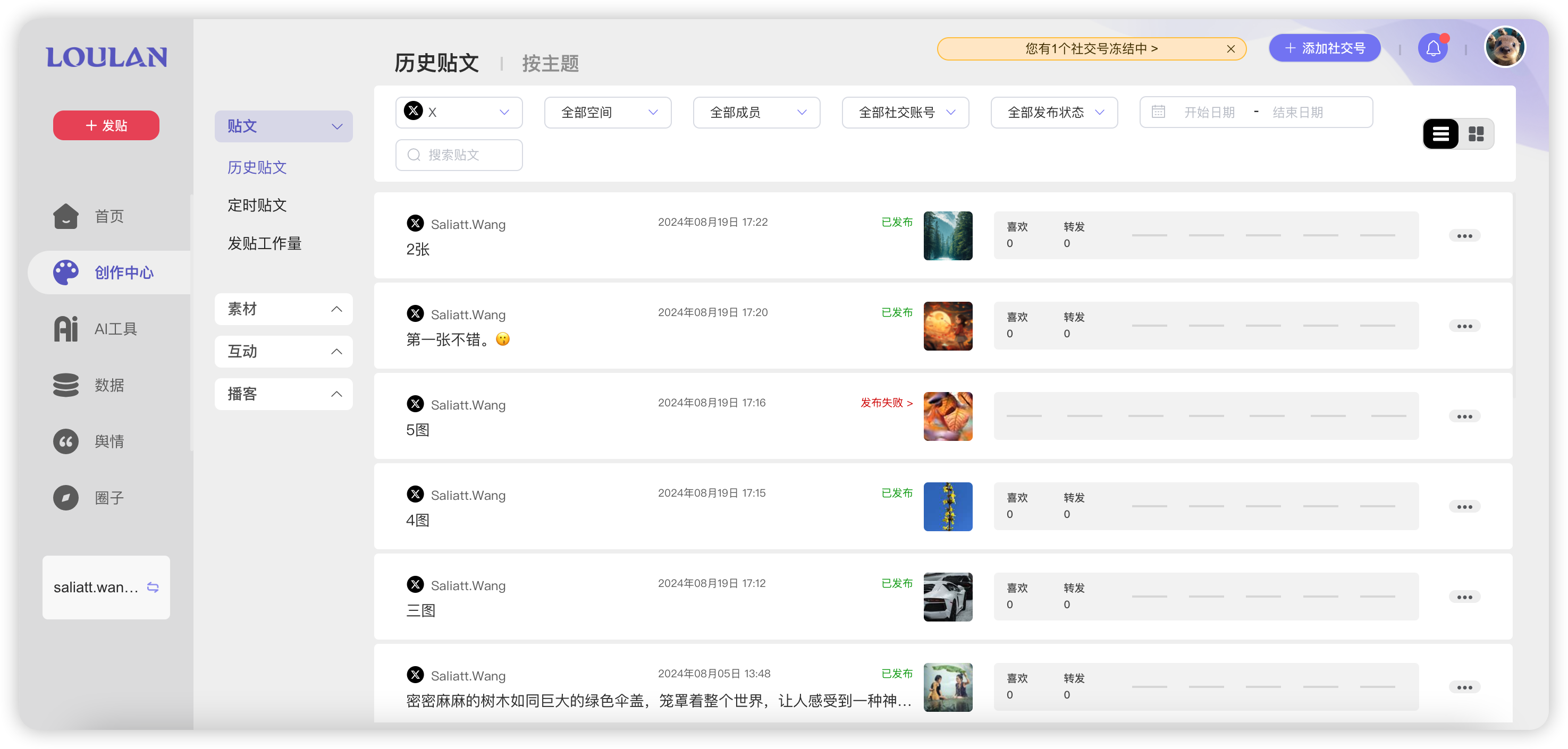This screenshot has width=1568, height=749.
Task: Open the forest thumbnail of 2张 post
Action: click(948, 236)
